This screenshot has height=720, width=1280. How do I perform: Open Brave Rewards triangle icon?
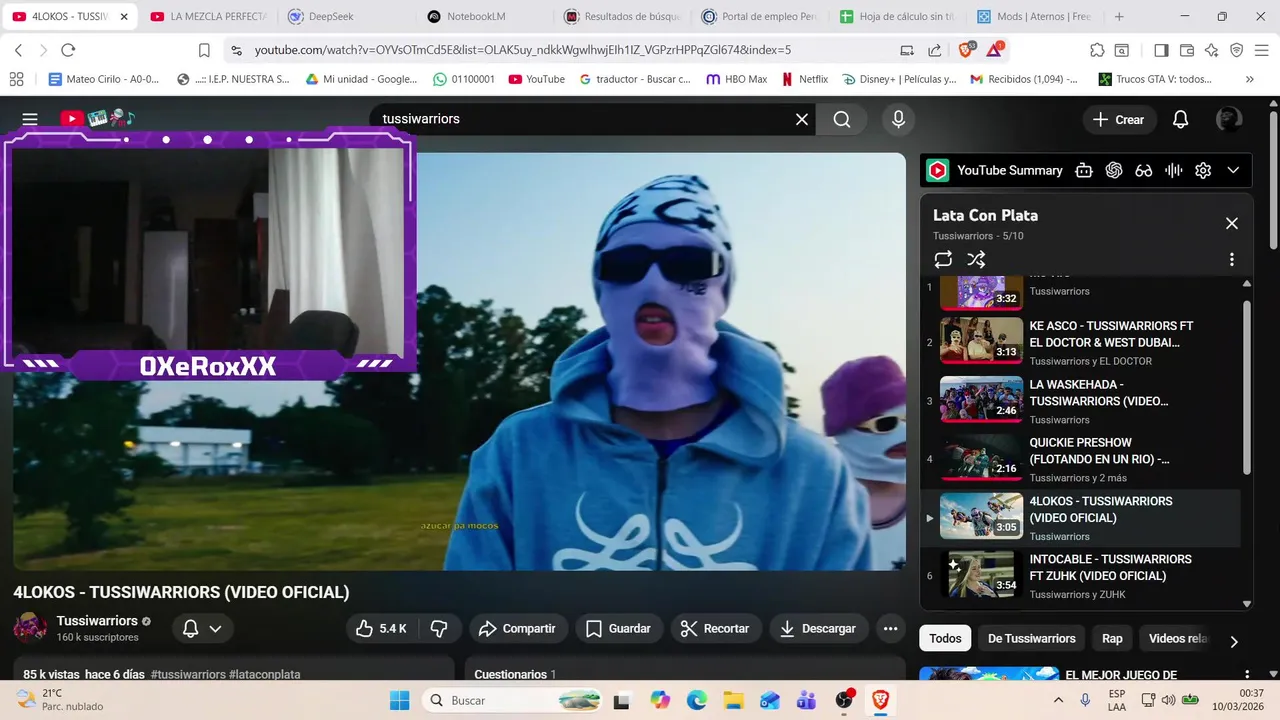[995, 49]
